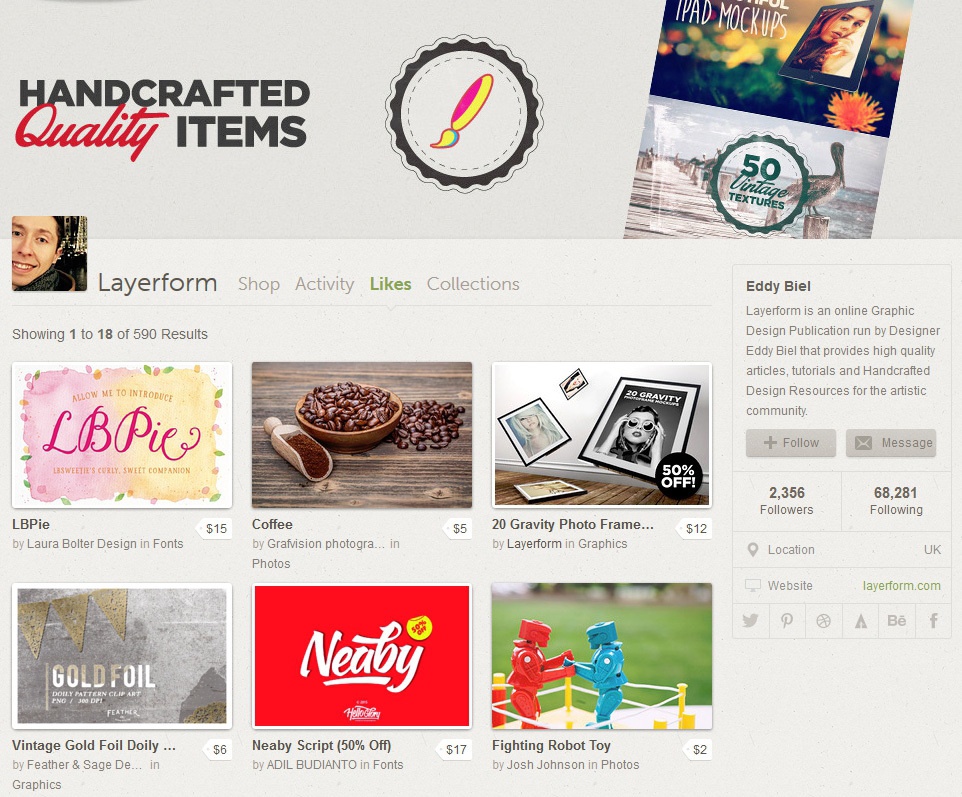Open the Neaby Script product thumbnail
962x797 pixels.
click(362, 656)
